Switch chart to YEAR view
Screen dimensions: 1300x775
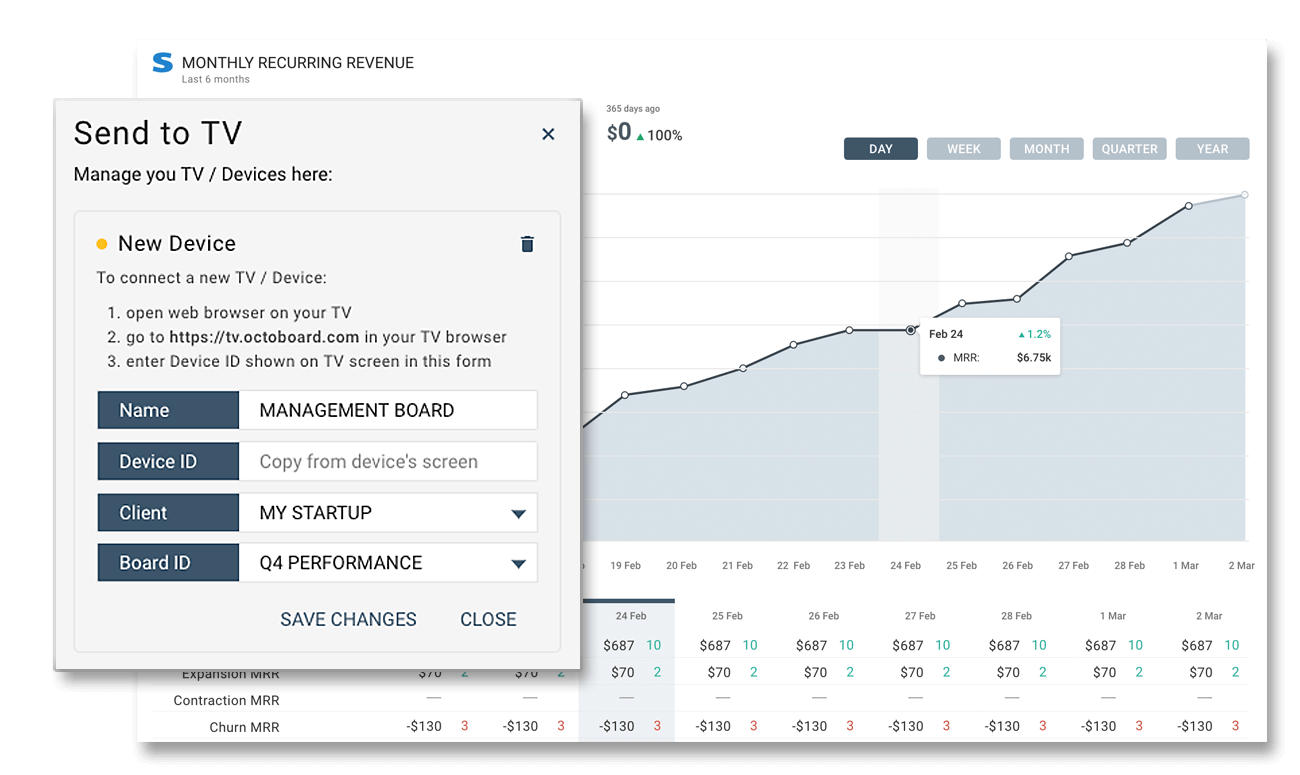coord(1212,149)
